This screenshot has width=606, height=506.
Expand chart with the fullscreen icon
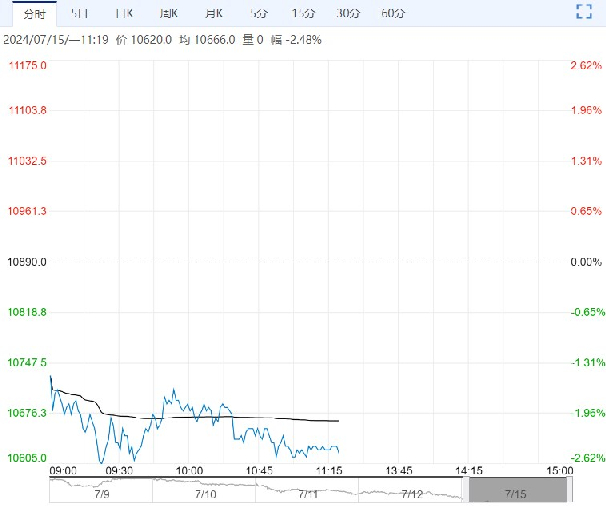[585, 12]
